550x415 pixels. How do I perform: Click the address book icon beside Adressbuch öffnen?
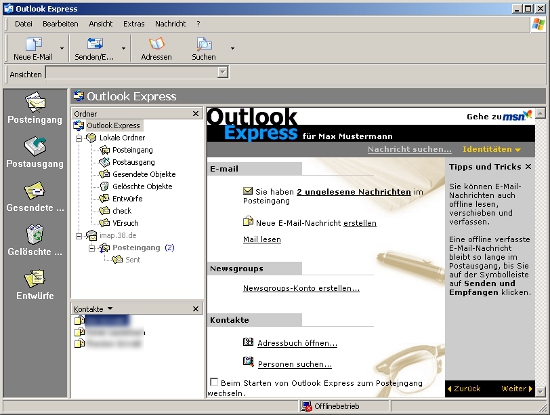[x=248, y=341]
